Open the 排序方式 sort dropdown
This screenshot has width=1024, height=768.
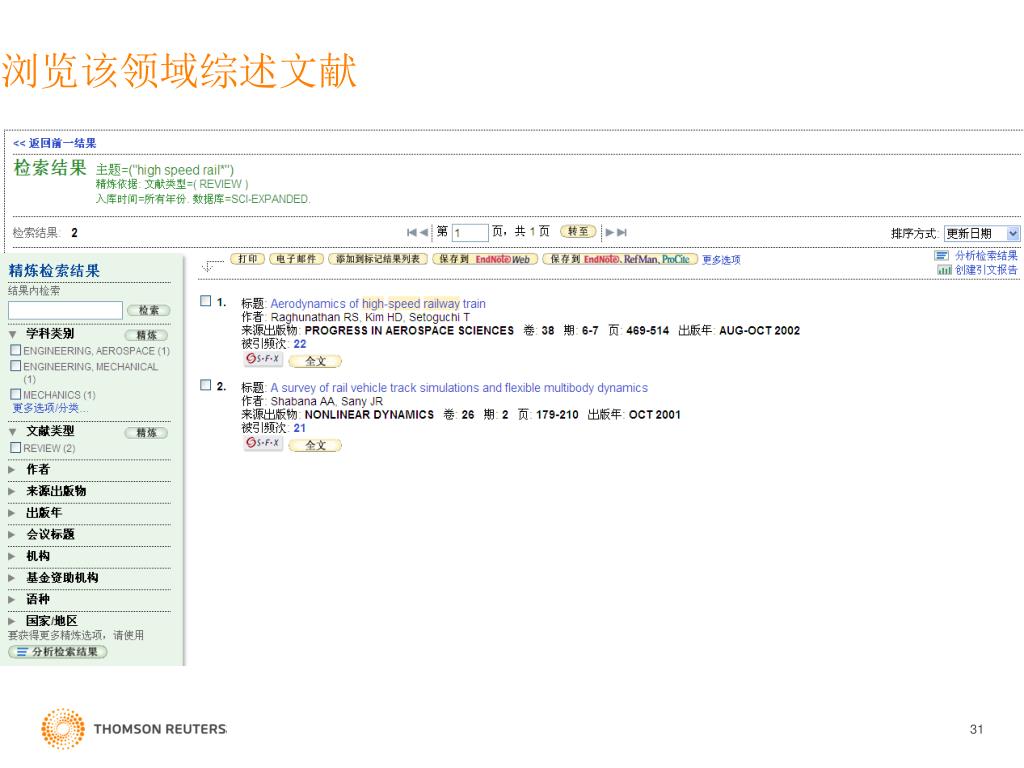tap(982, 233)
